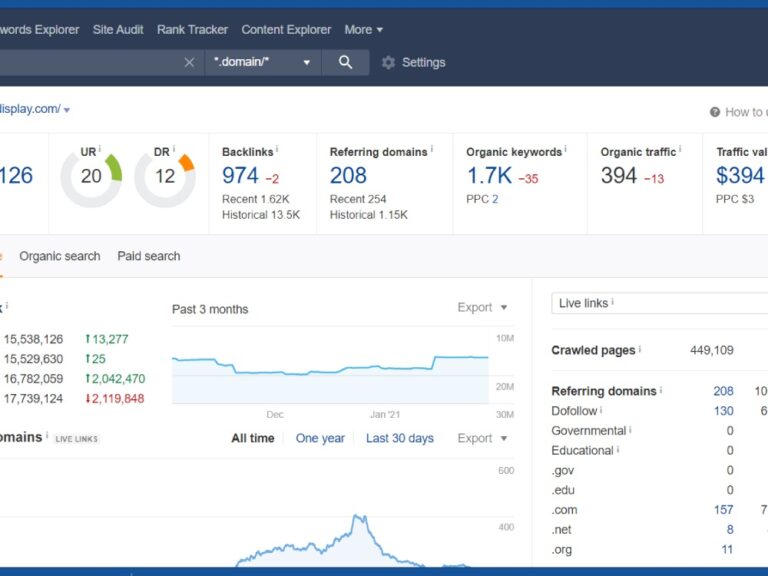
Task: Click info icon next to Live links
Action: [612, 302]
